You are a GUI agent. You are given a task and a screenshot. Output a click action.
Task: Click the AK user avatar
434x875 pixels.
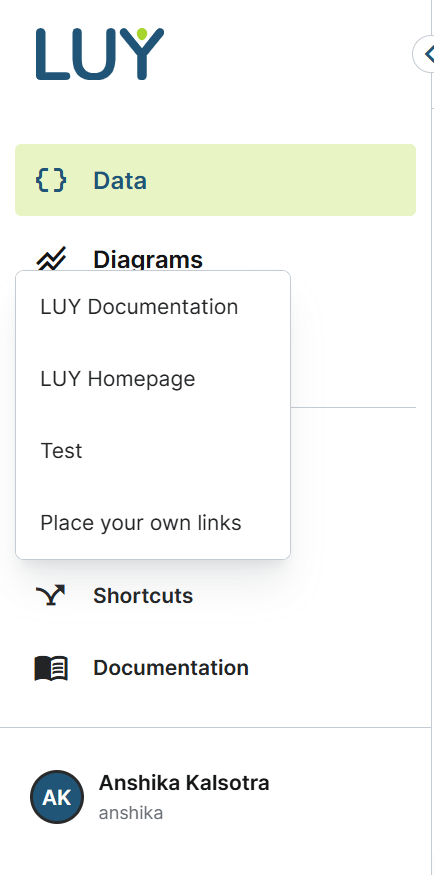(x=57, y=797)
